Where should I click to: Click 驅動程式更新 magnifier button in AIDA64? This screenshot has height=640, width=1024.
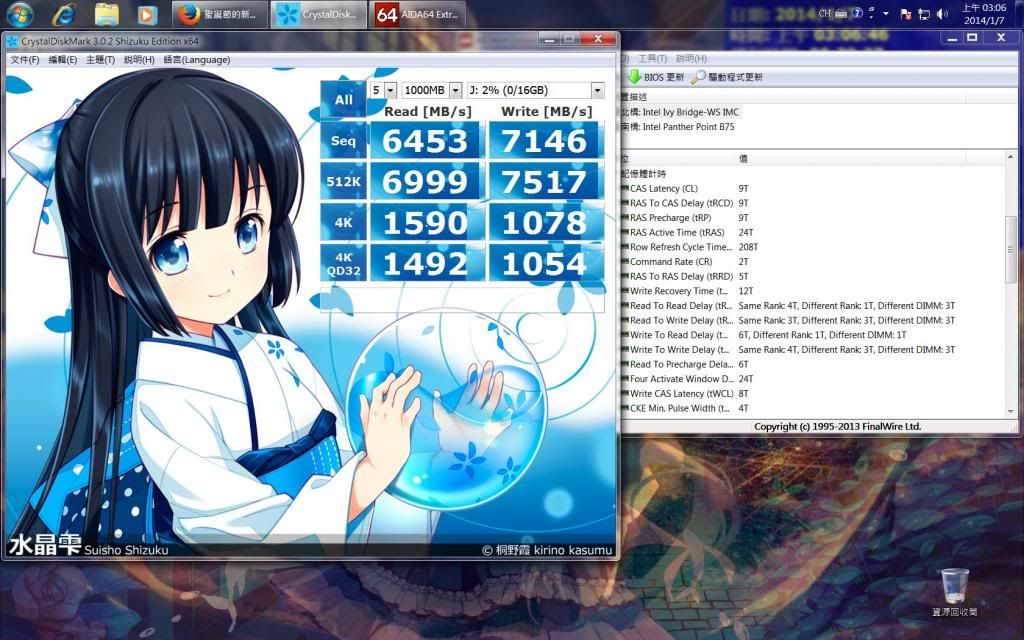727,76
